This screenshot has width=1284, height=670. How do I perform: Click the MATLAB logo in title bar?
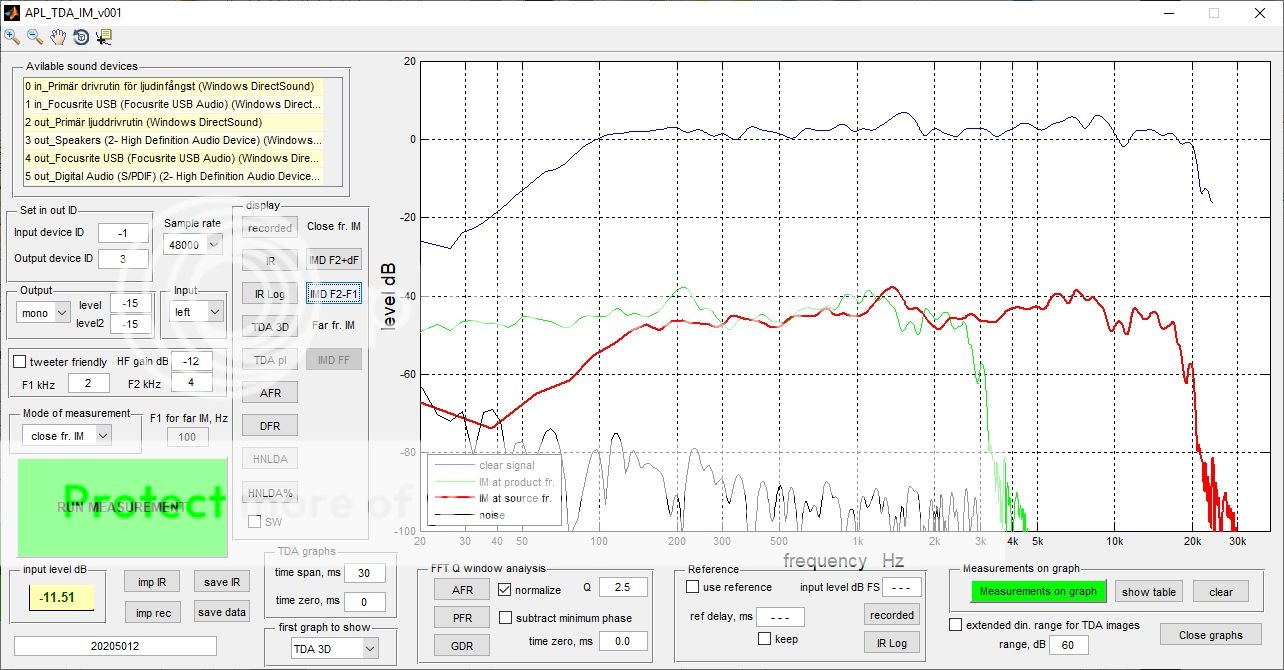pos(12,12)
